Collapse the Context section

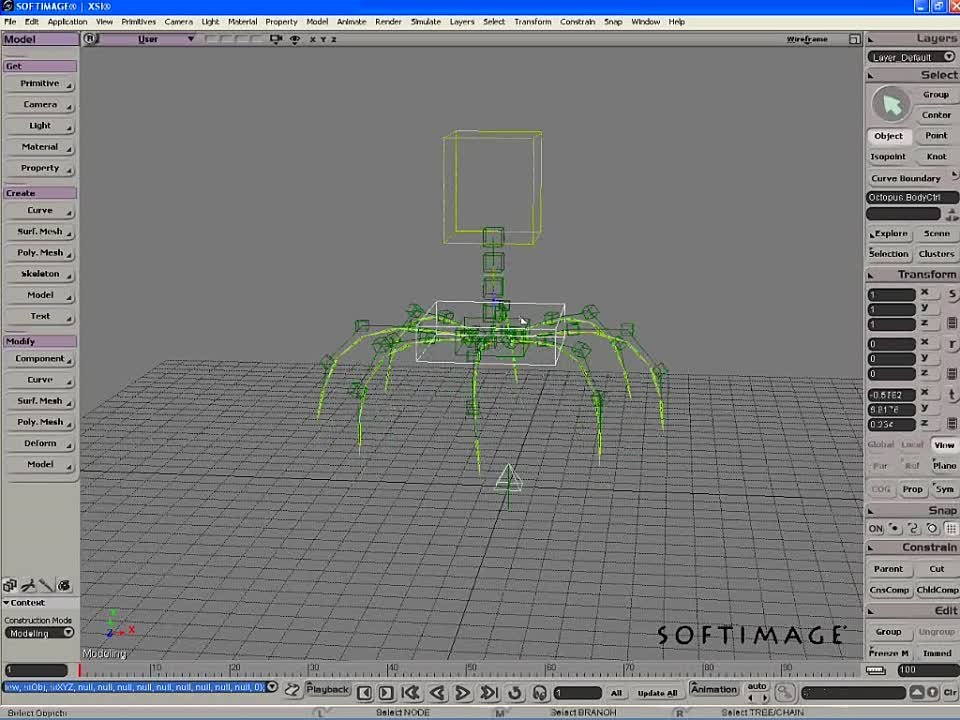tap(6, 603)
